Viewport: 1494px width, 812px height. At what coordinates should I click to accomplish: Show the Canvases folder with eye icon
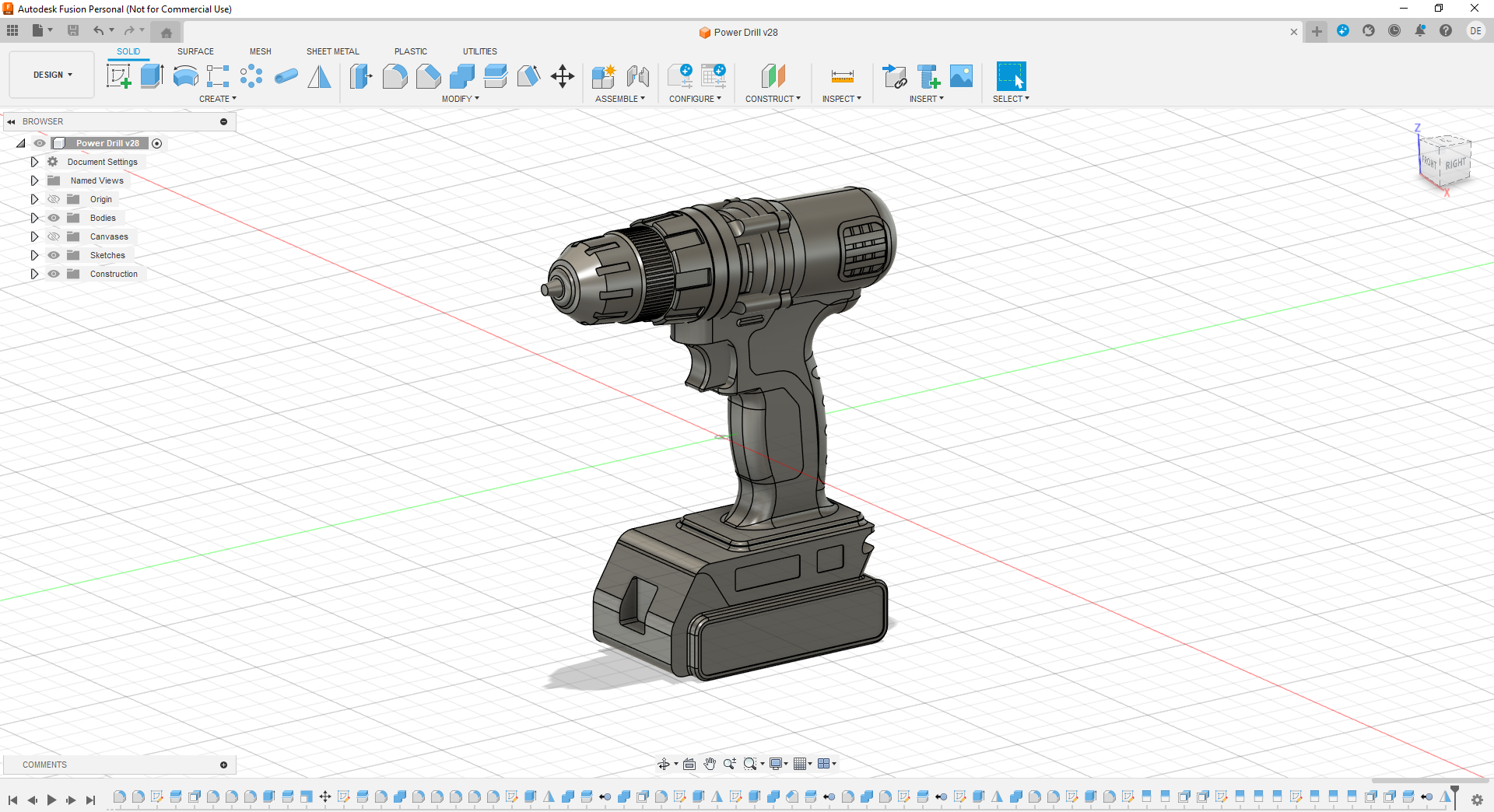click(x=54, y=236)
